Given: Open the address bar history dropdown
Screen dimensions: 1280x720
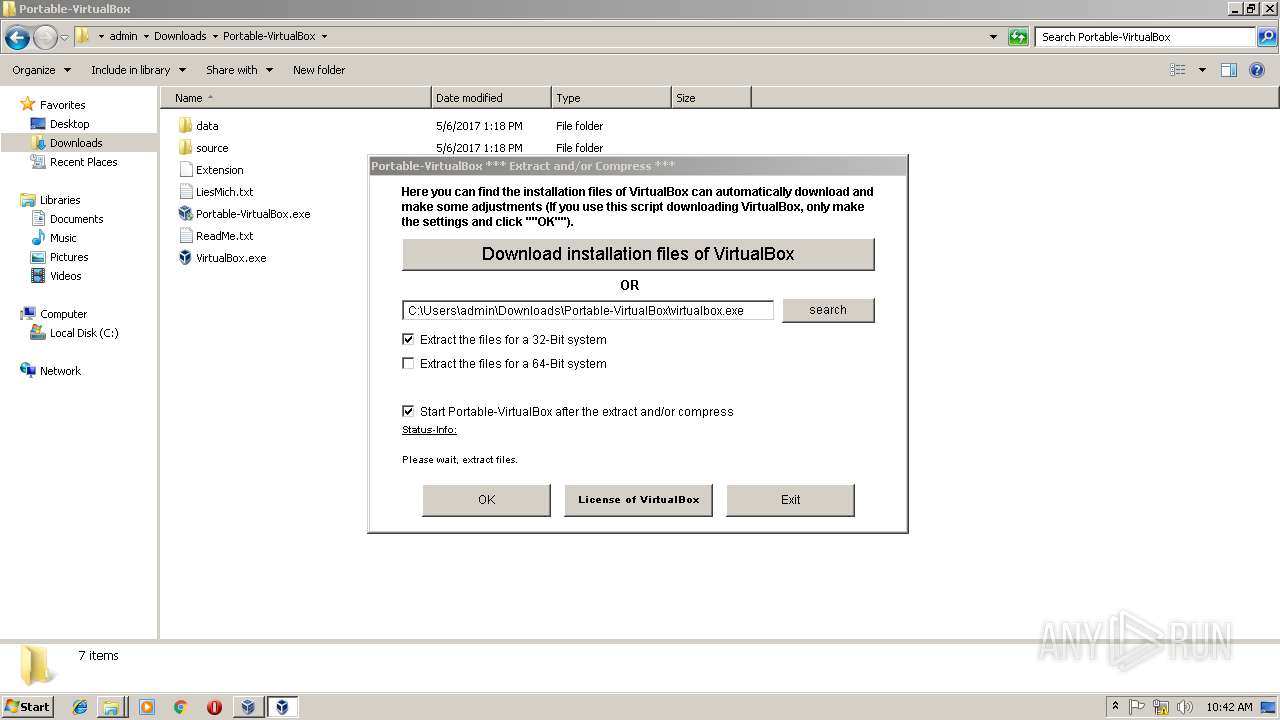Looking at the screenshot, I should pyautogui.click(x=993, y=37).
